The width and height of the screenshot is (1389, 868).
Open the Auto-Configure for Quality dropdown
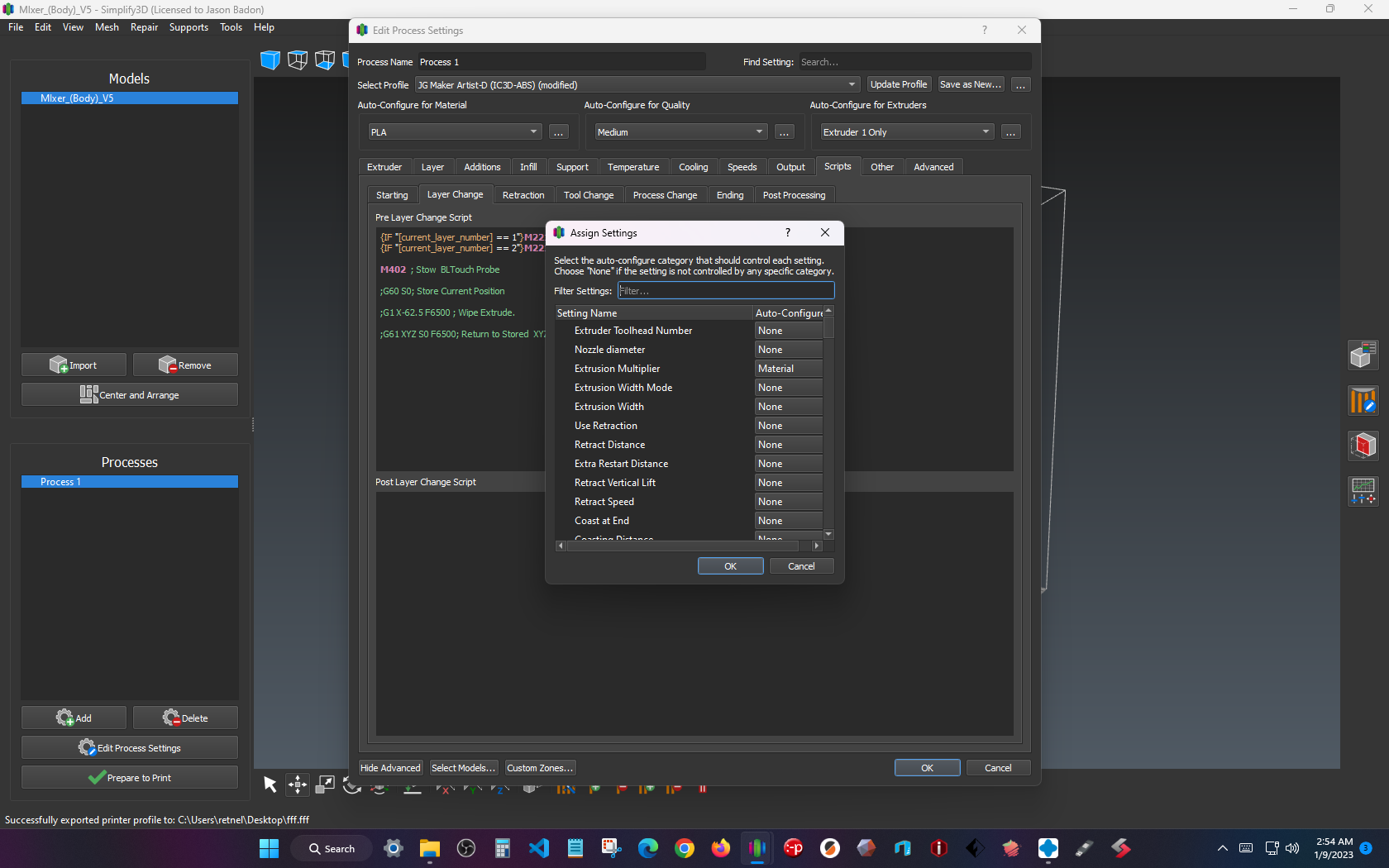[x=681, y=131]
